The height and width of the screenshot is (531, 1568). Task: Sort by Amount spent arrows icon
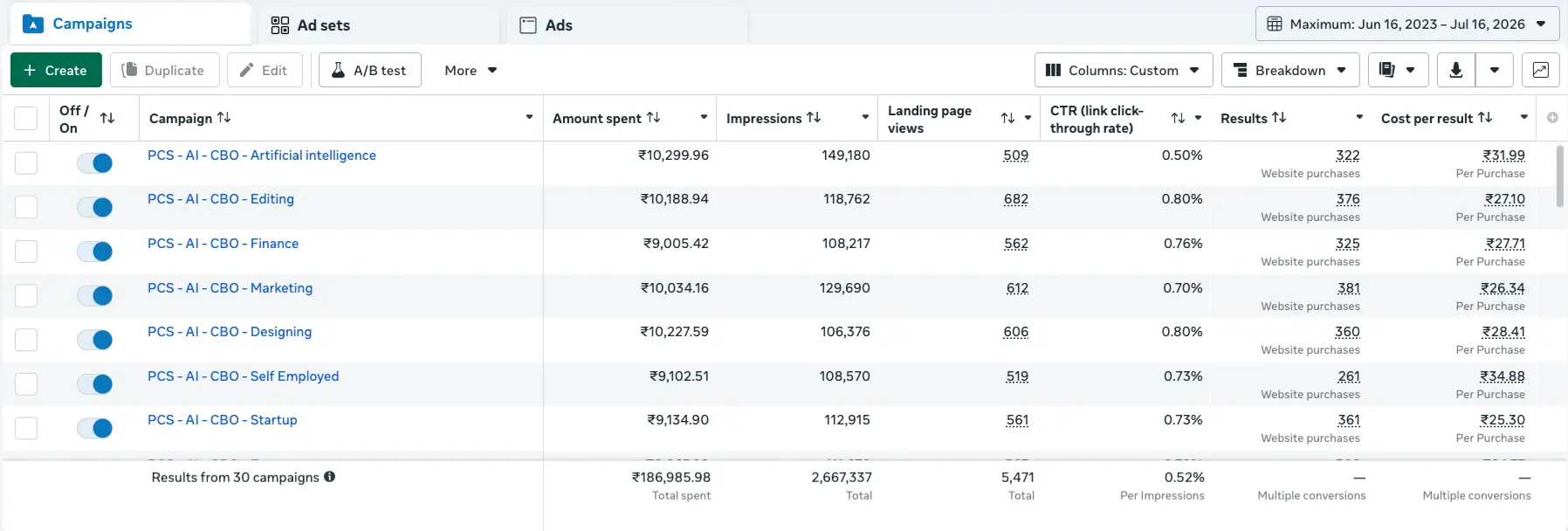point(653,117)
